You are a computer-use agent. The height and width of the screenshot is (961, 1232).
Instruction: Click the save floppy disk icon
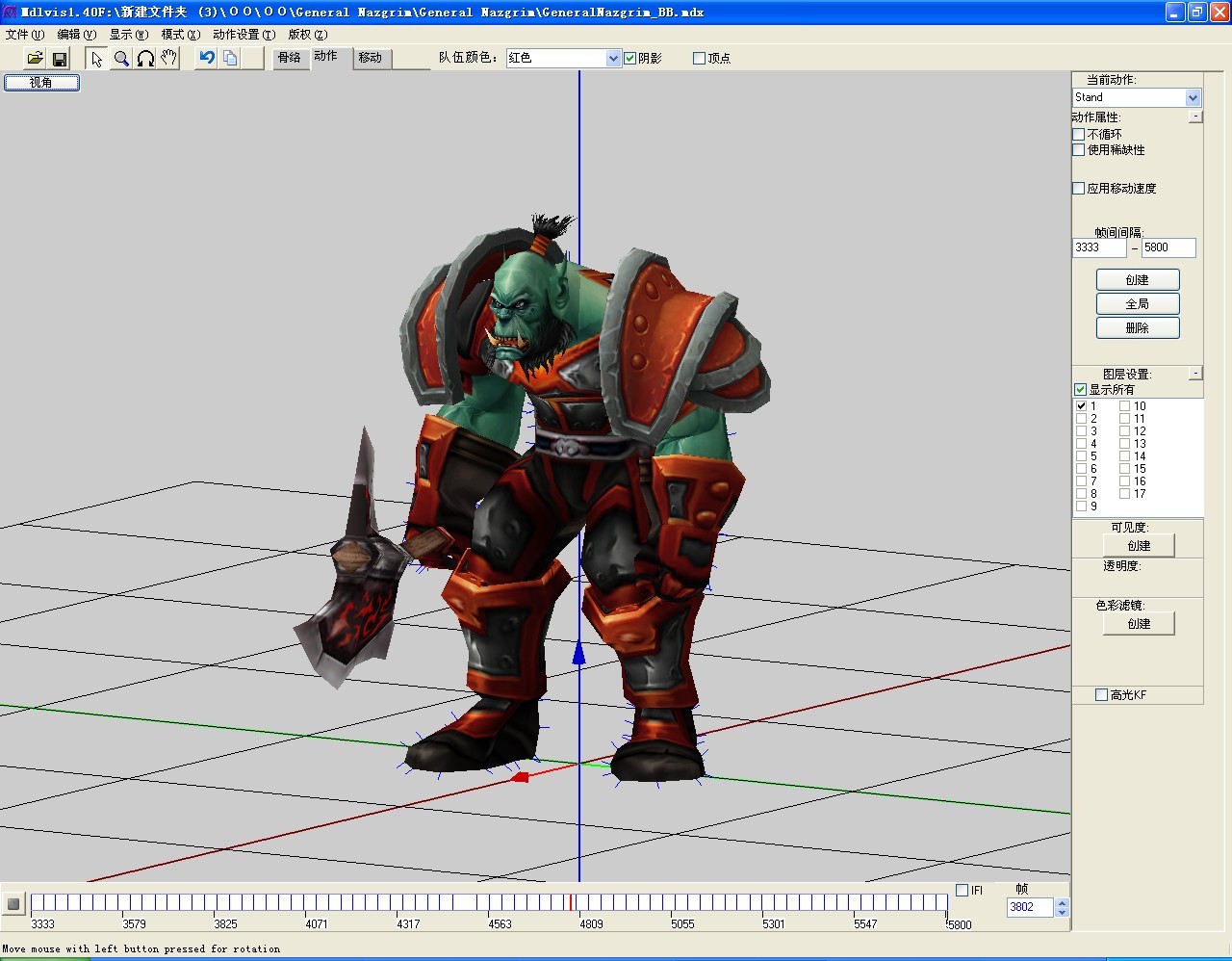[x=61, y=59]
